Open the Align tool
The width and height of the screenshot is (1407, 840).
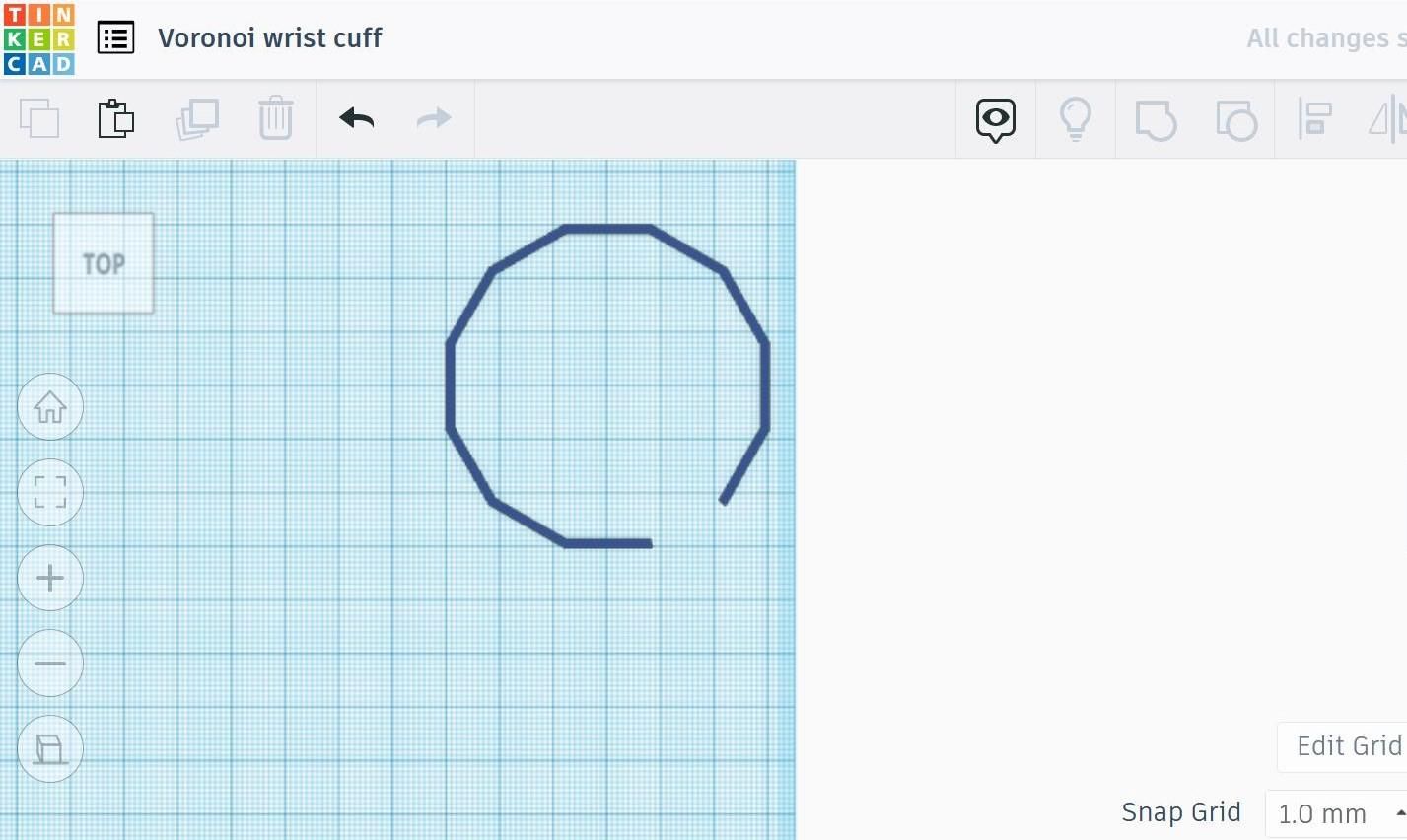click(x=1315, y=118)
